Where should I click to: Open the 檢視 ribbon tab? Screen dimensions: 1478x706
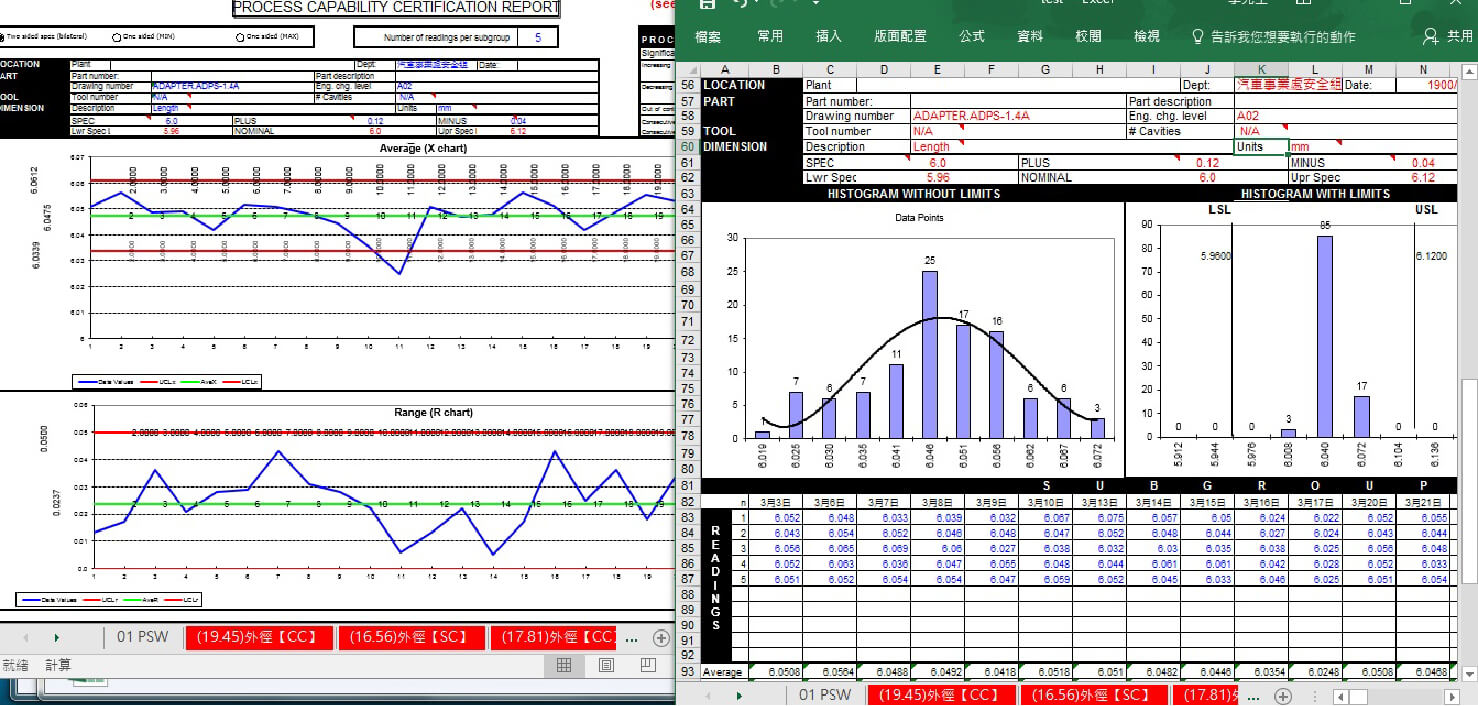point(1147,36)
